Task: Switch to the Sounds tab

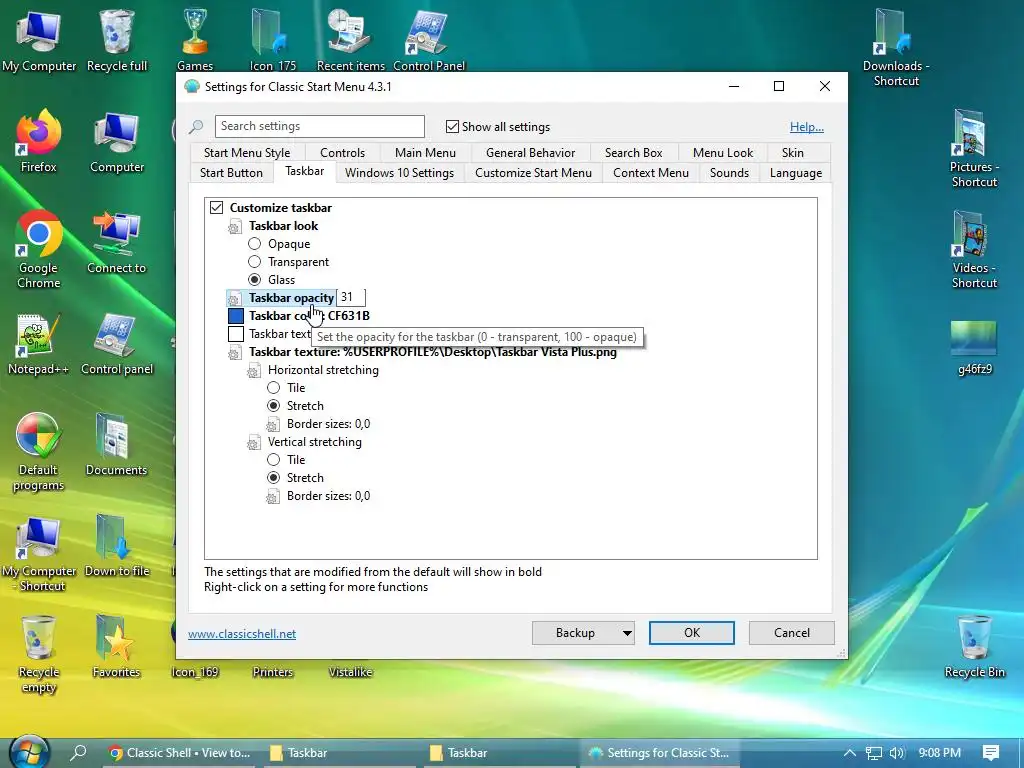Action: pyautogui.click(x=729, y=173)
